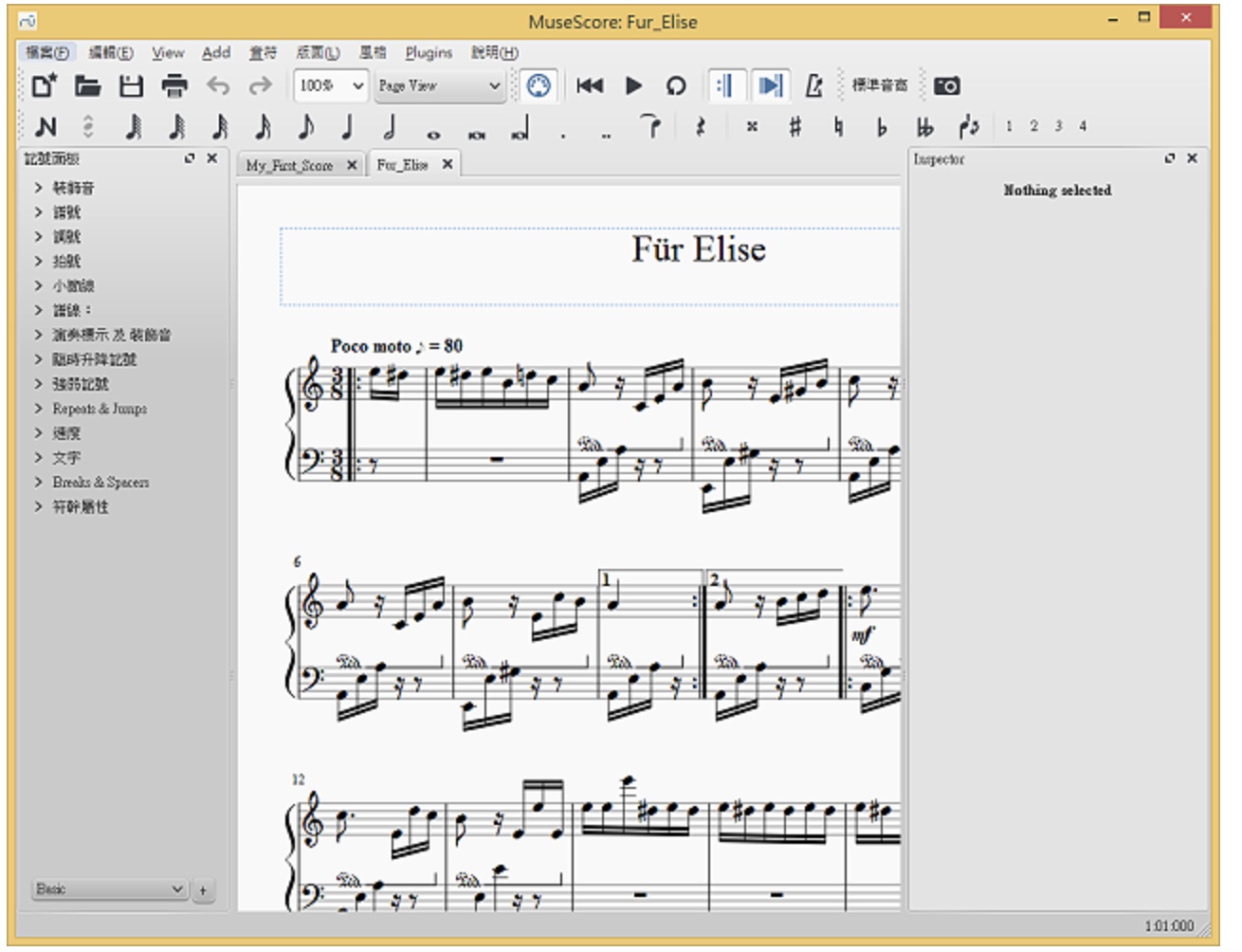
Task: Open the Add menu
Action: [x=216, y=53]
